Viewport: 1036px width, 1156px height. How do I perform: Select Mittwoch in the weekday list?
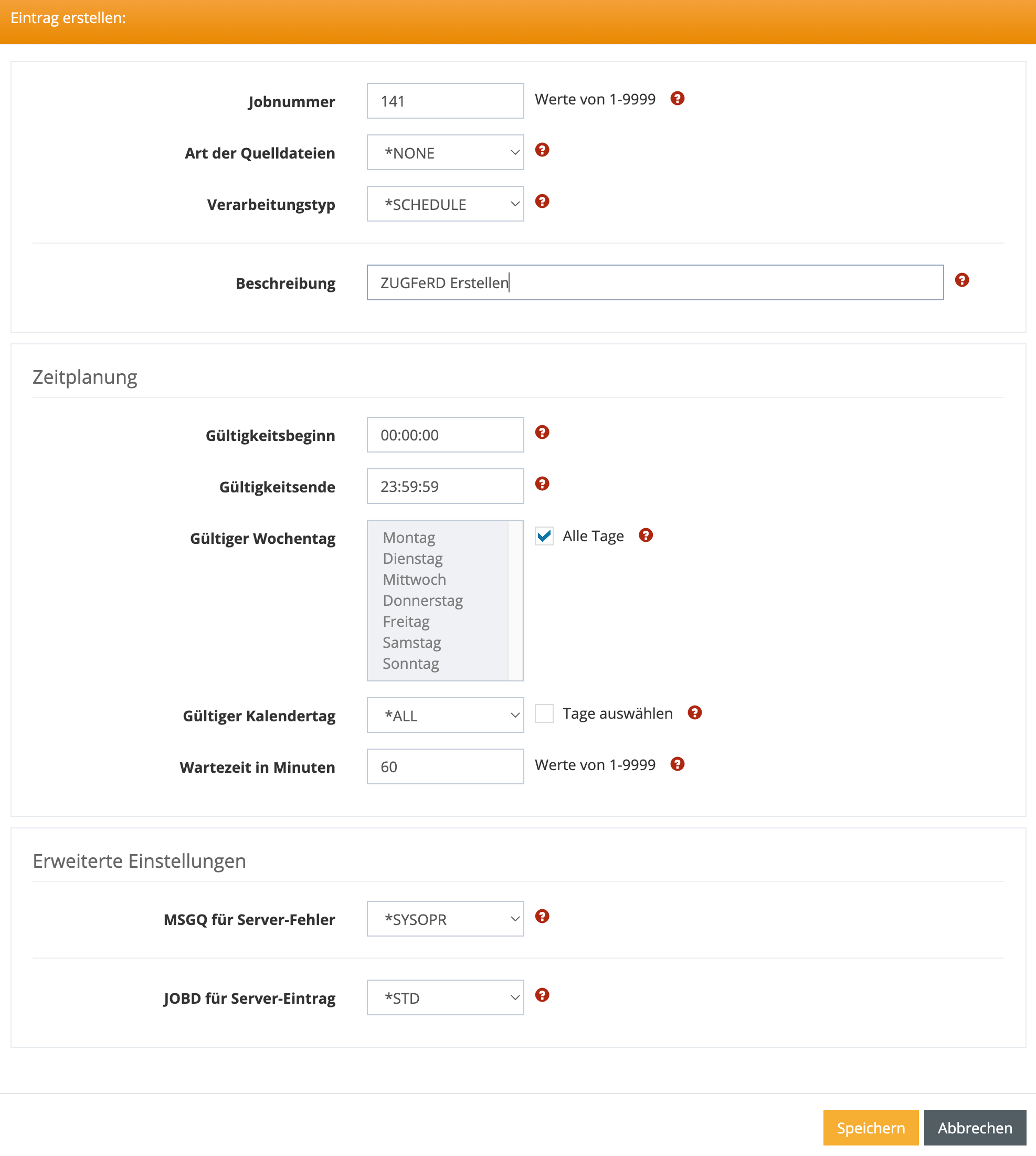click(415, 580)
